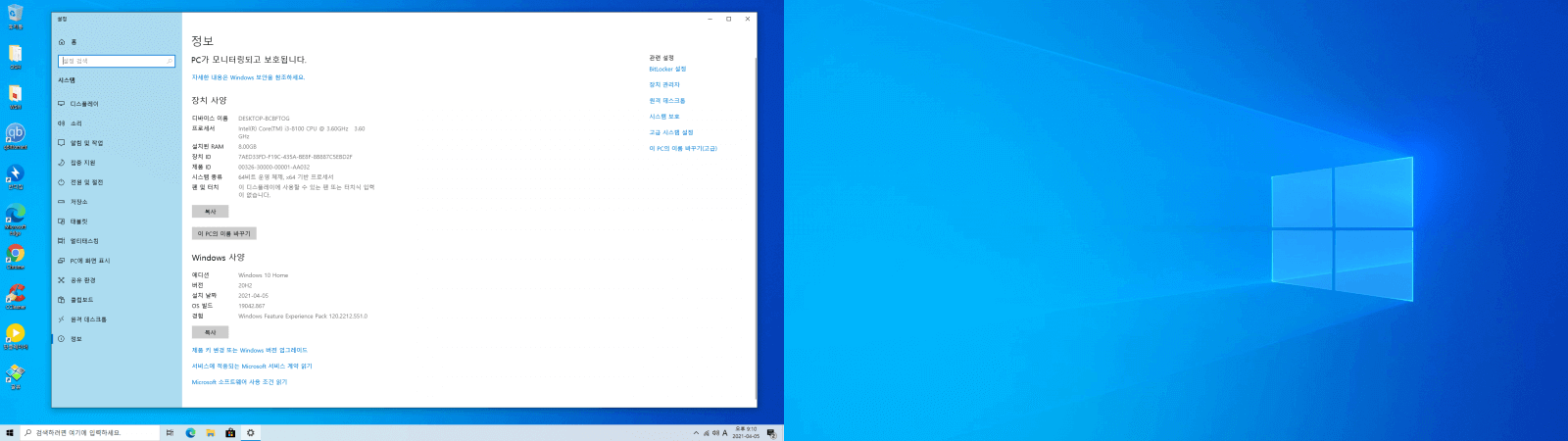Screen dimensions: 1568x441
Task: Select the 원격 데스크톱 remote desktop icon
Action: [62, 319]
